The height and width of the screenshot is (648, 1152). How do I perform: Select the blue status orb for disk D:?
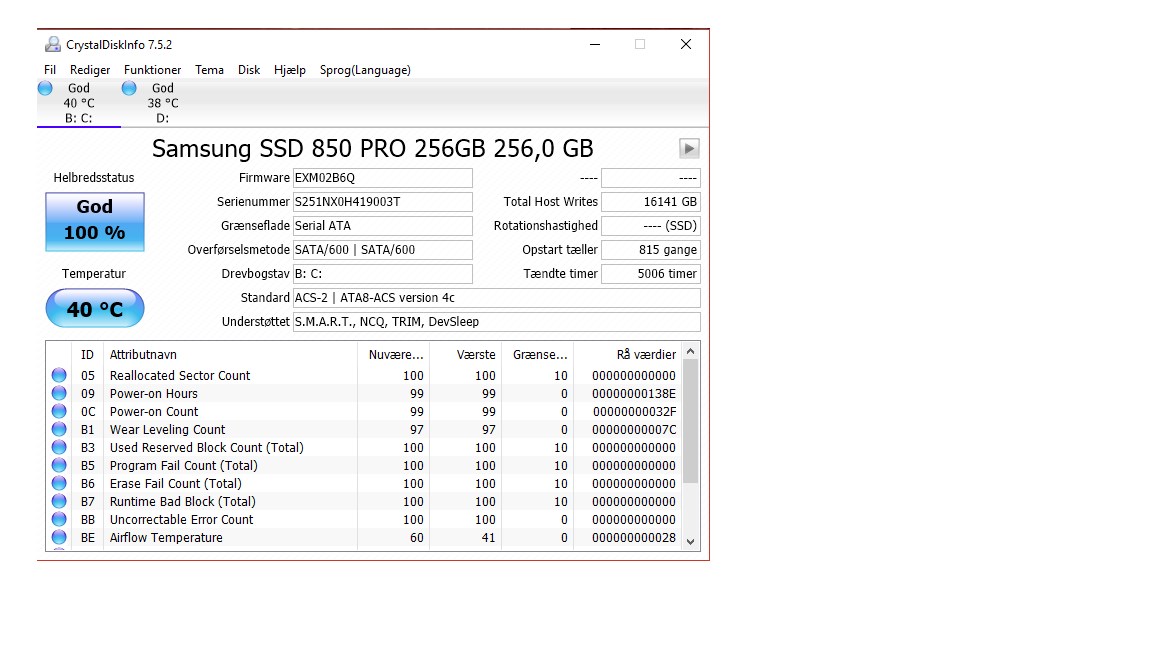(x=129, y=88)
